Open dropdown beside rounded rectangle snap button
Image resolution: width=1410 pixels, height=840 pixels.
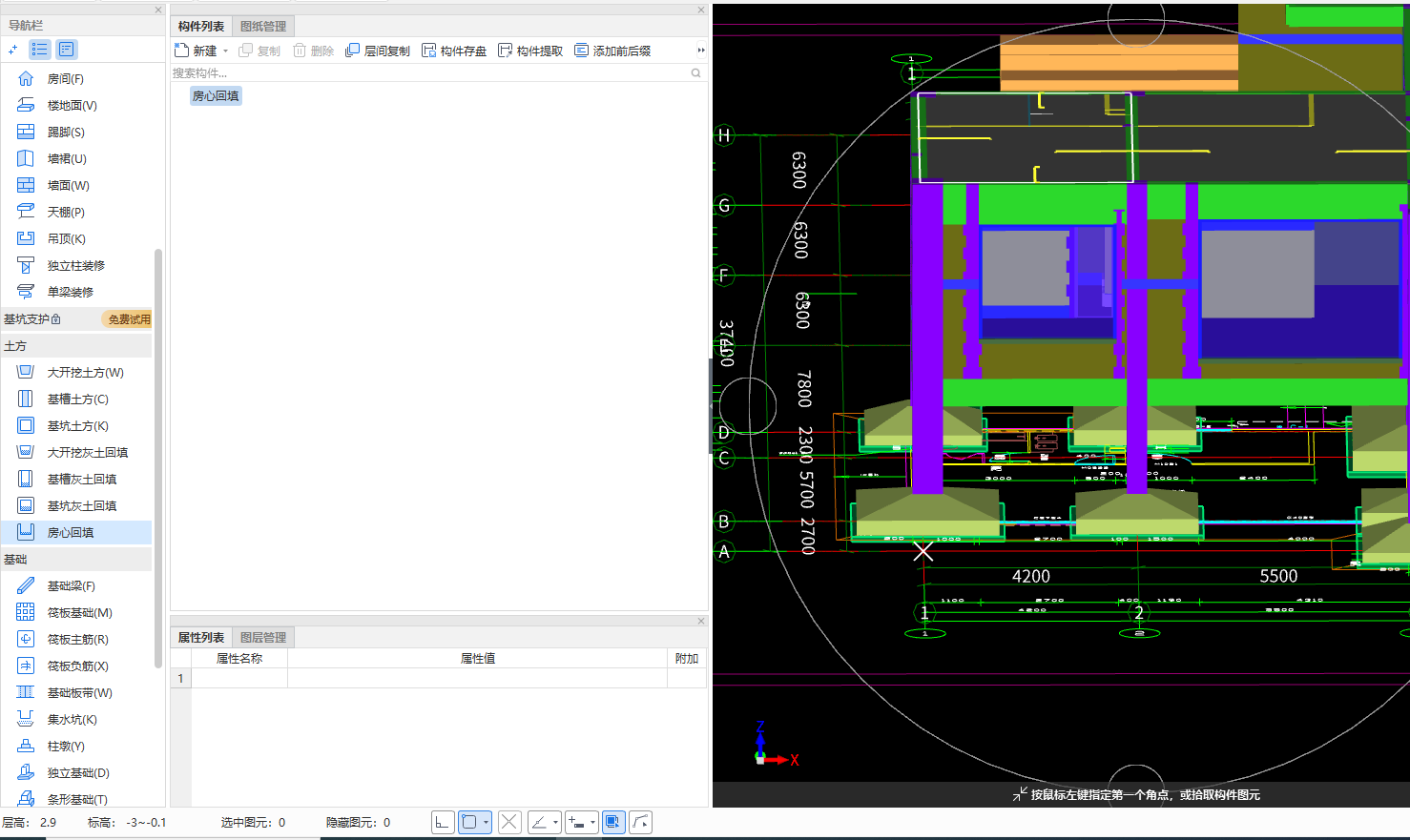pyautogui.click(x=487, y=822)
